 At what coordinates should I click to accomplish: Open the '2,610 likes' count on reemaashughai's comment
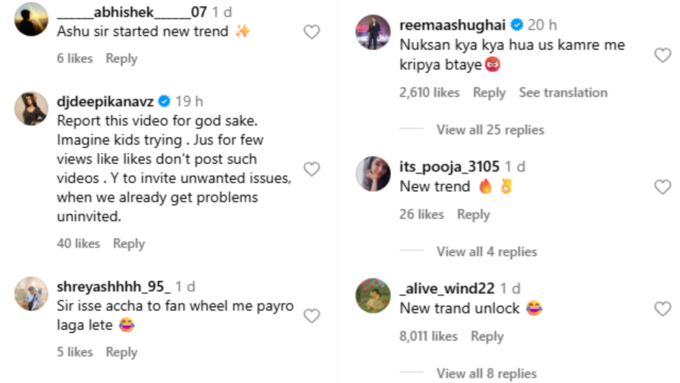[429, 92]
